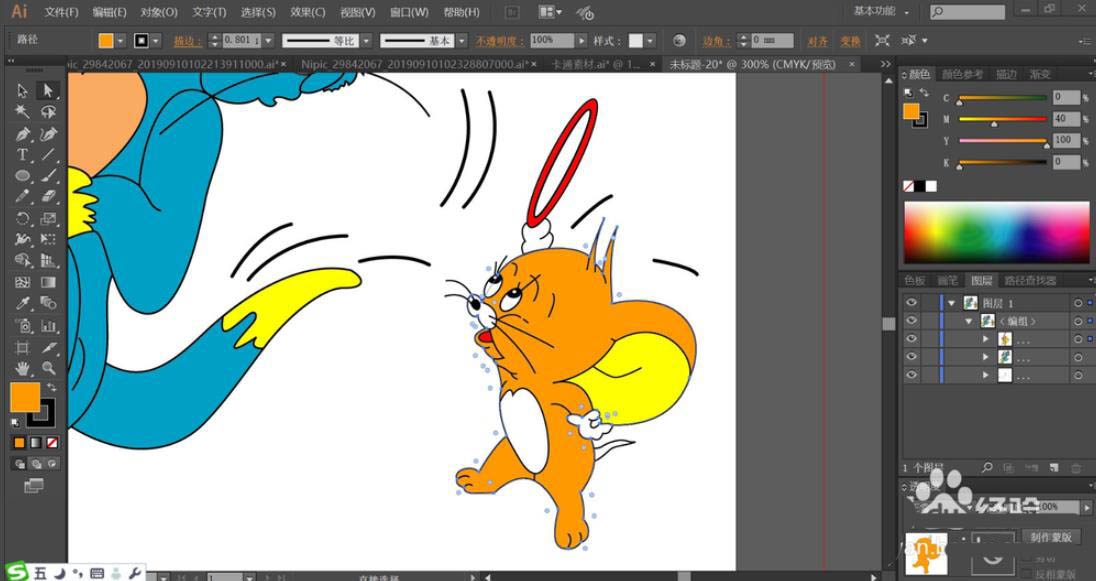Open the stroke color dropdown in control bar
The width and height of the screenshot is (1096, 581).
point(155,41)
